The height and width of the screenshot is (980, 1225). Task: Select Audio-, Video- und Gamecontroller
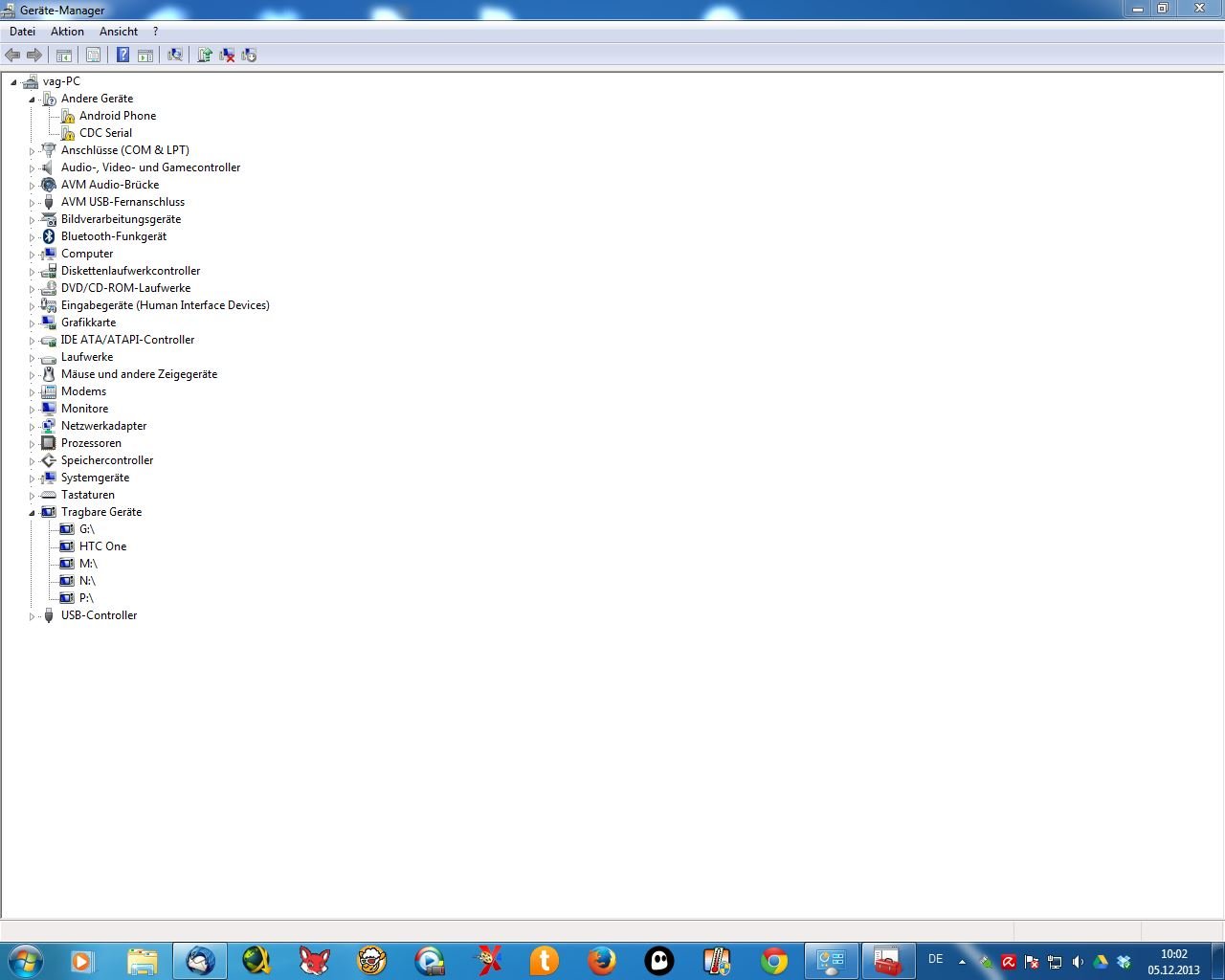150,167
